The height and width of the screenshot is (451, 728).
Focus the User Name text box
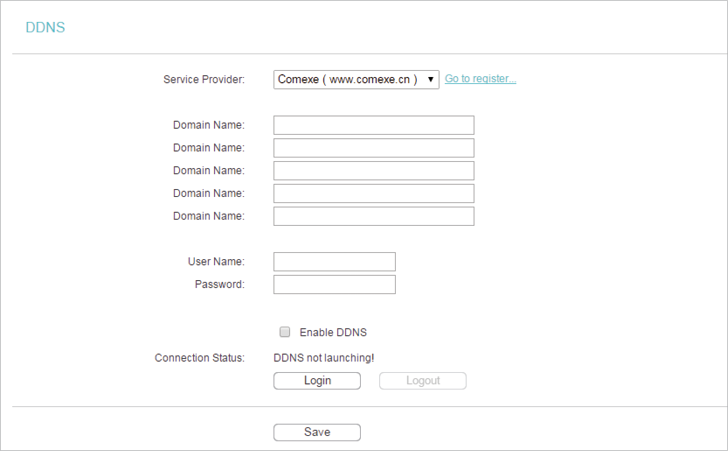[x=334, y=261]
